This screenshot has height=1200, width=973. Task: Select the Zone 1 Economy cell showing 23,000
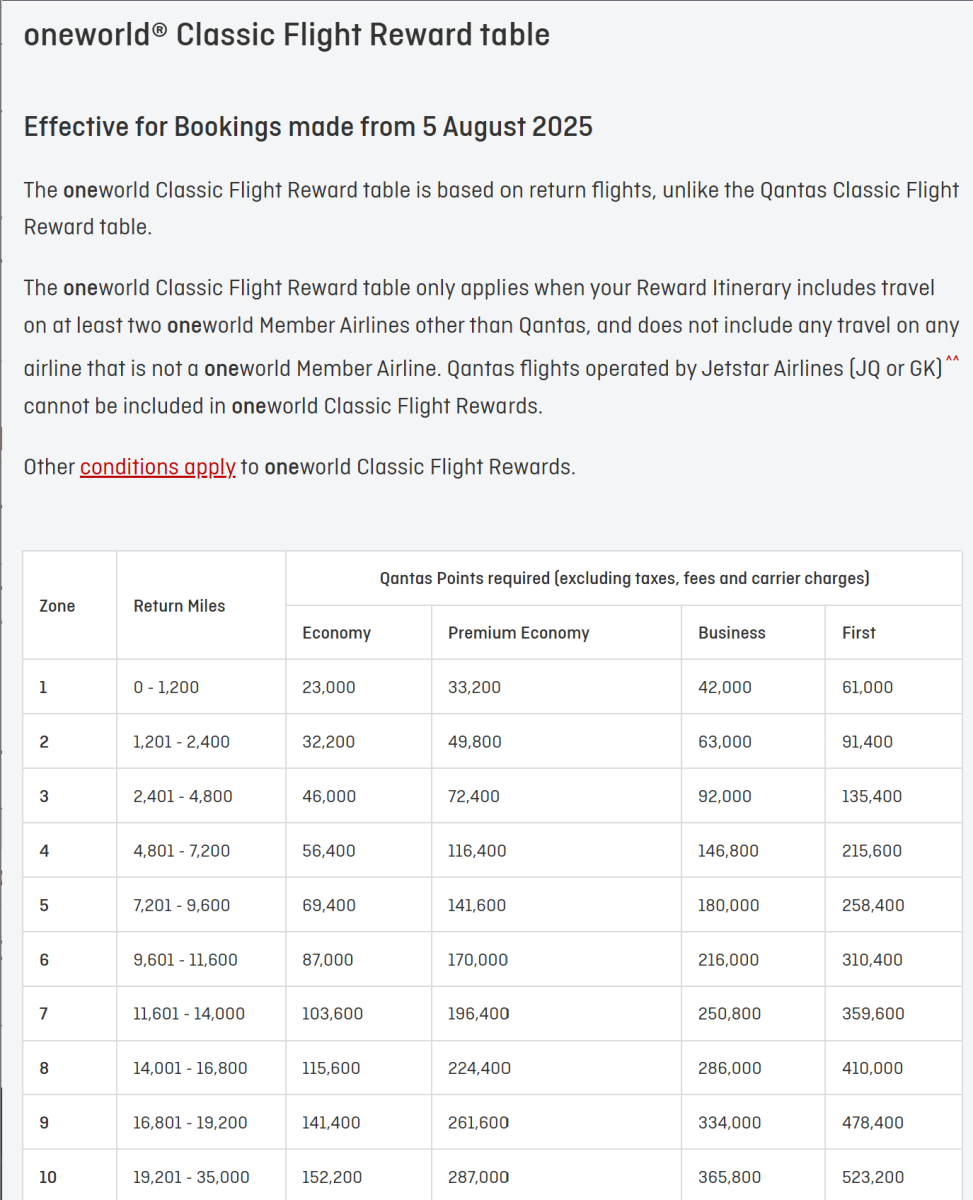click(x=328, y=687)
